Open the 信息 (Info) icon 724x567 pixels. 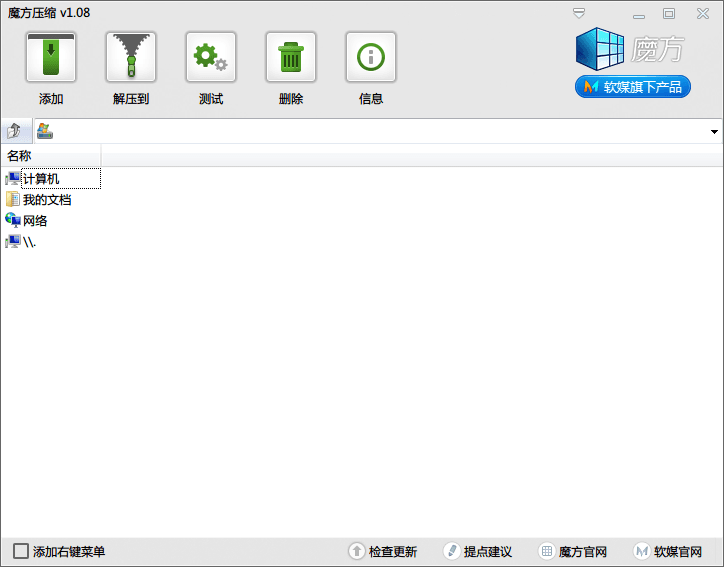(371, 57)
